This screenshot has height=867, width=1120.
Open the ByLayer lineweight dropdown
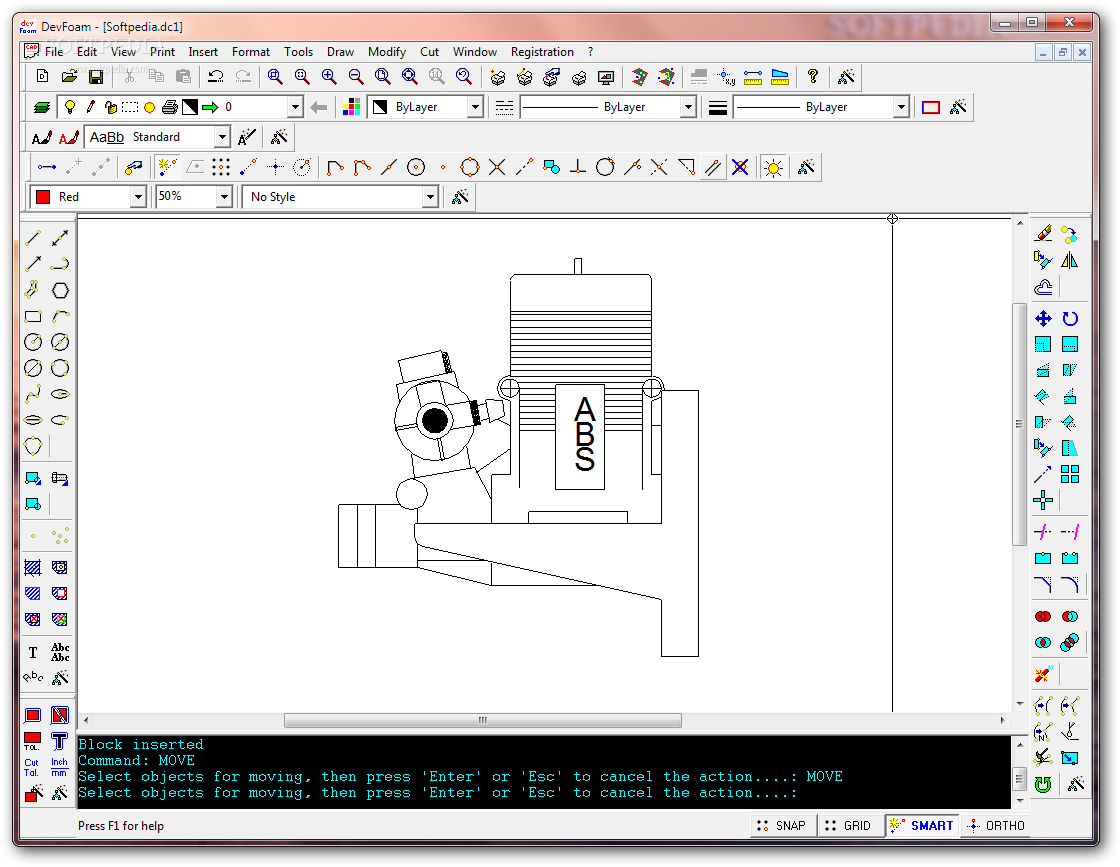901,107
